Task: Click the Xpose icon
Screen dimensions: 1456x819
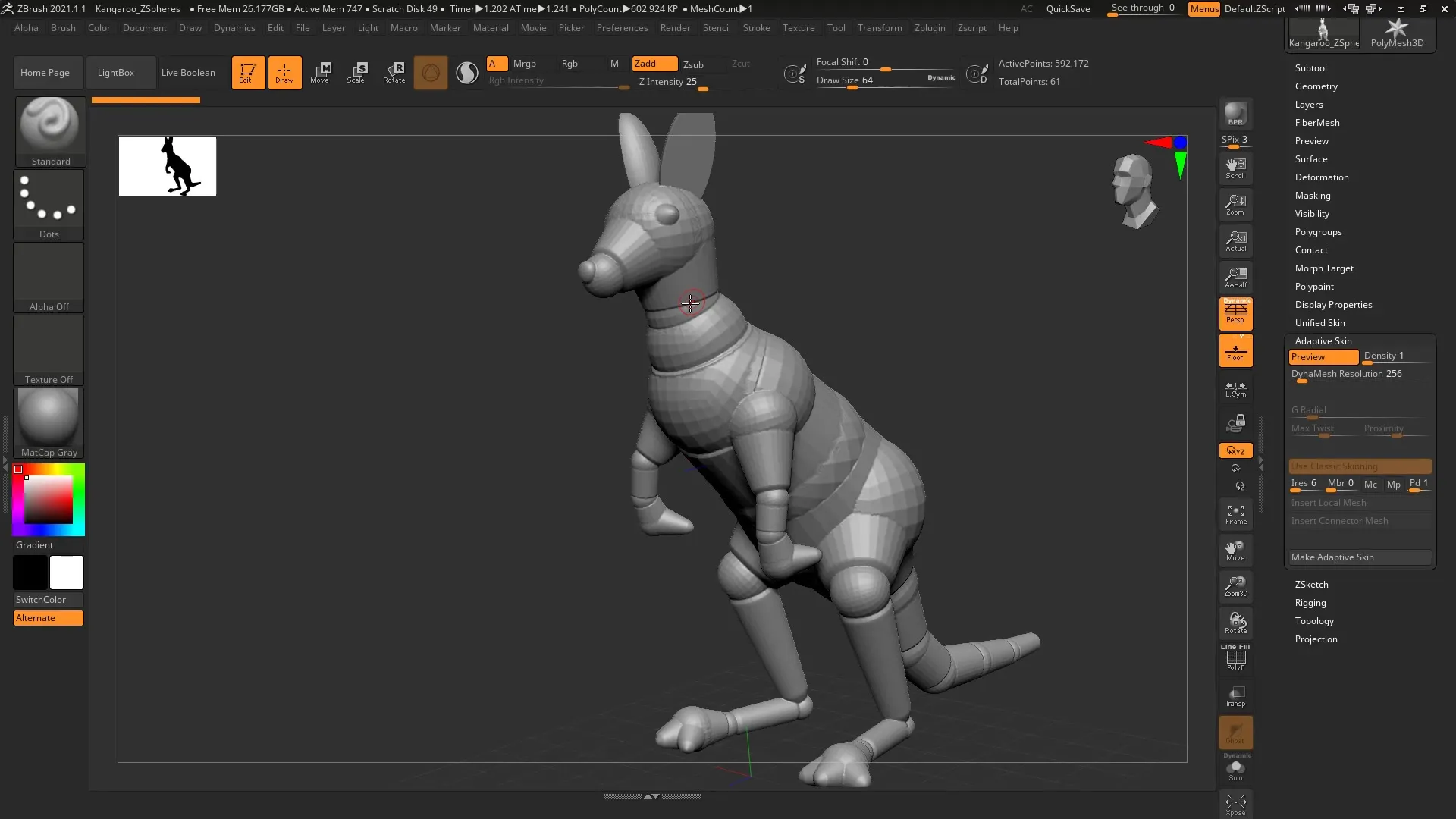Action: click(1235, 805)
